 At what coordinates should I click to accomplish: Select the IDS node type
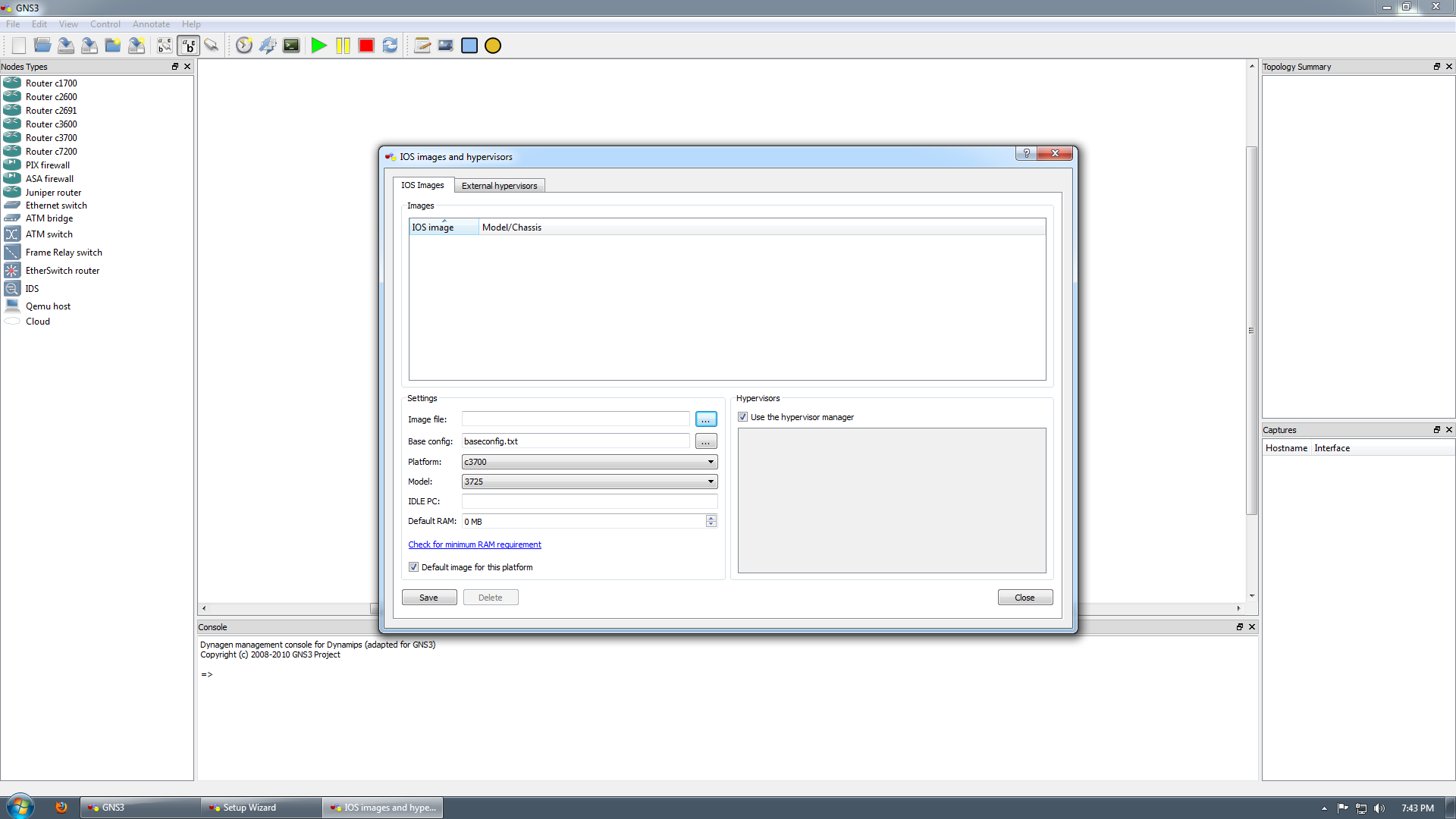coord(32,289)
